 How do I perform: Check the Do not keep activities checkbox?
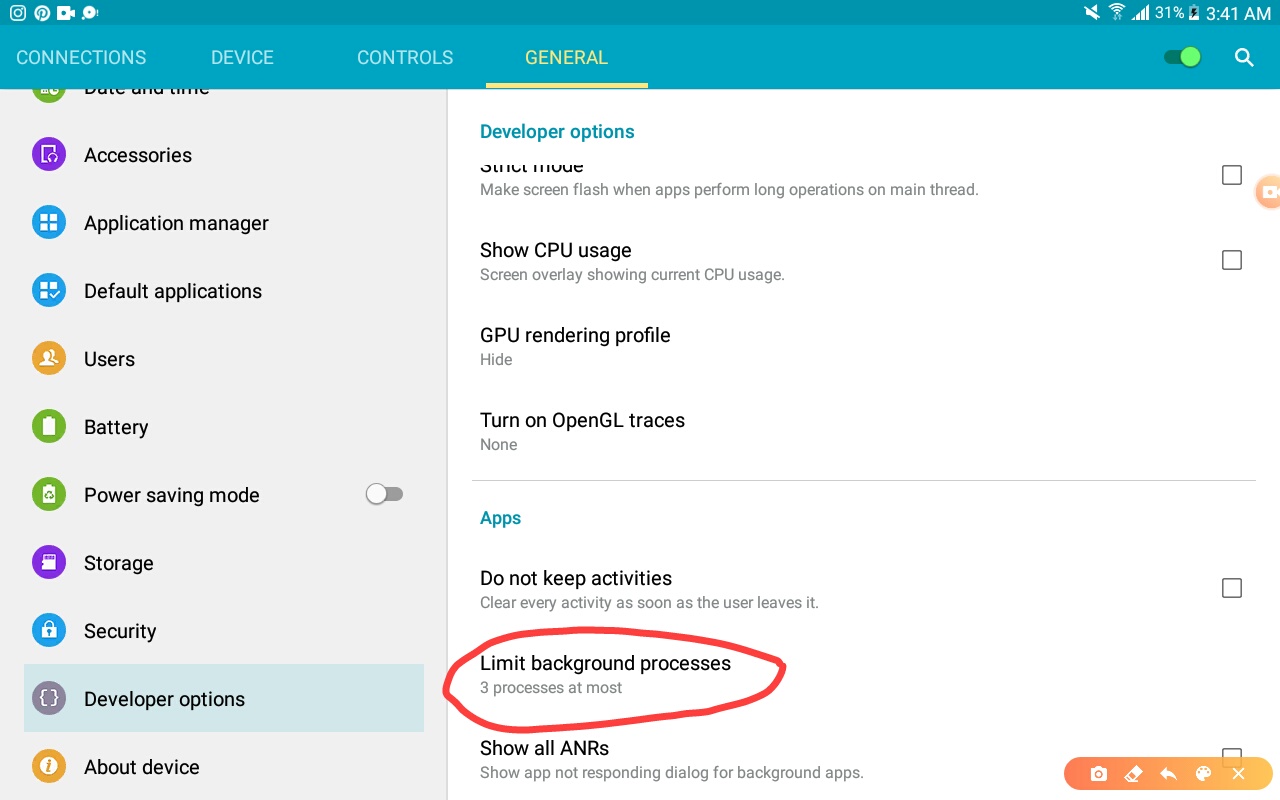pyautogui.click(x=1232, y=588)
